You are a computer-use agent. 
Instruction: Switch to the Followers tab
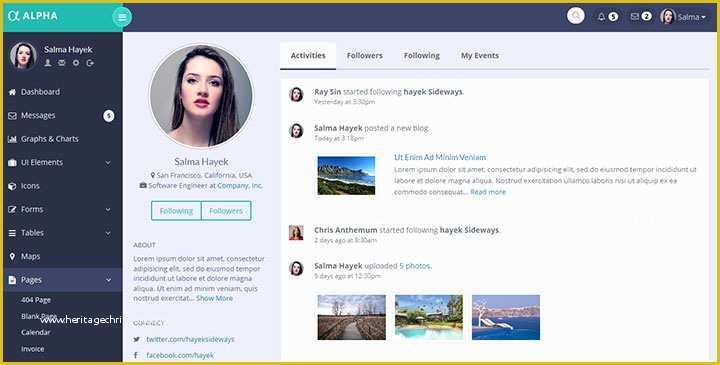[365, 56]
